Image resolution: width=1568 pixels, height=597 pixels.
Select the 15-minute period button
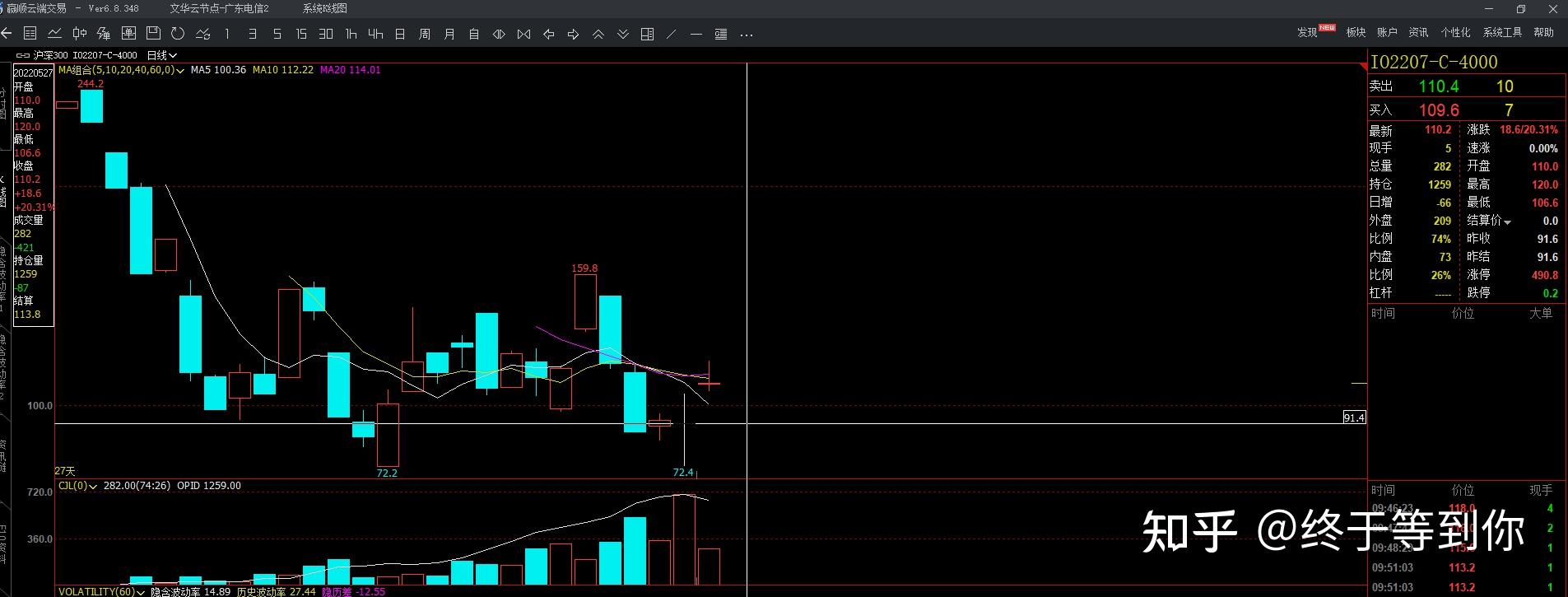(301, 34)
